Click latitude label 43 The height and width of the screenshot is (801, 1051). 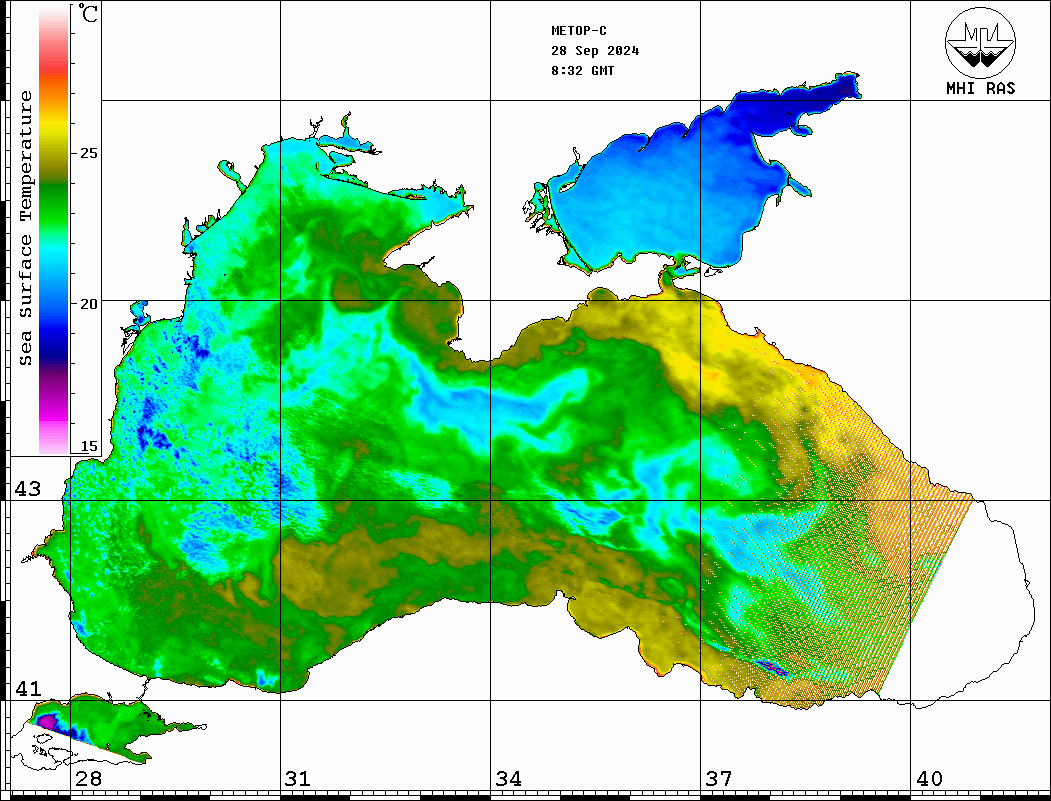tap(28, 489)
